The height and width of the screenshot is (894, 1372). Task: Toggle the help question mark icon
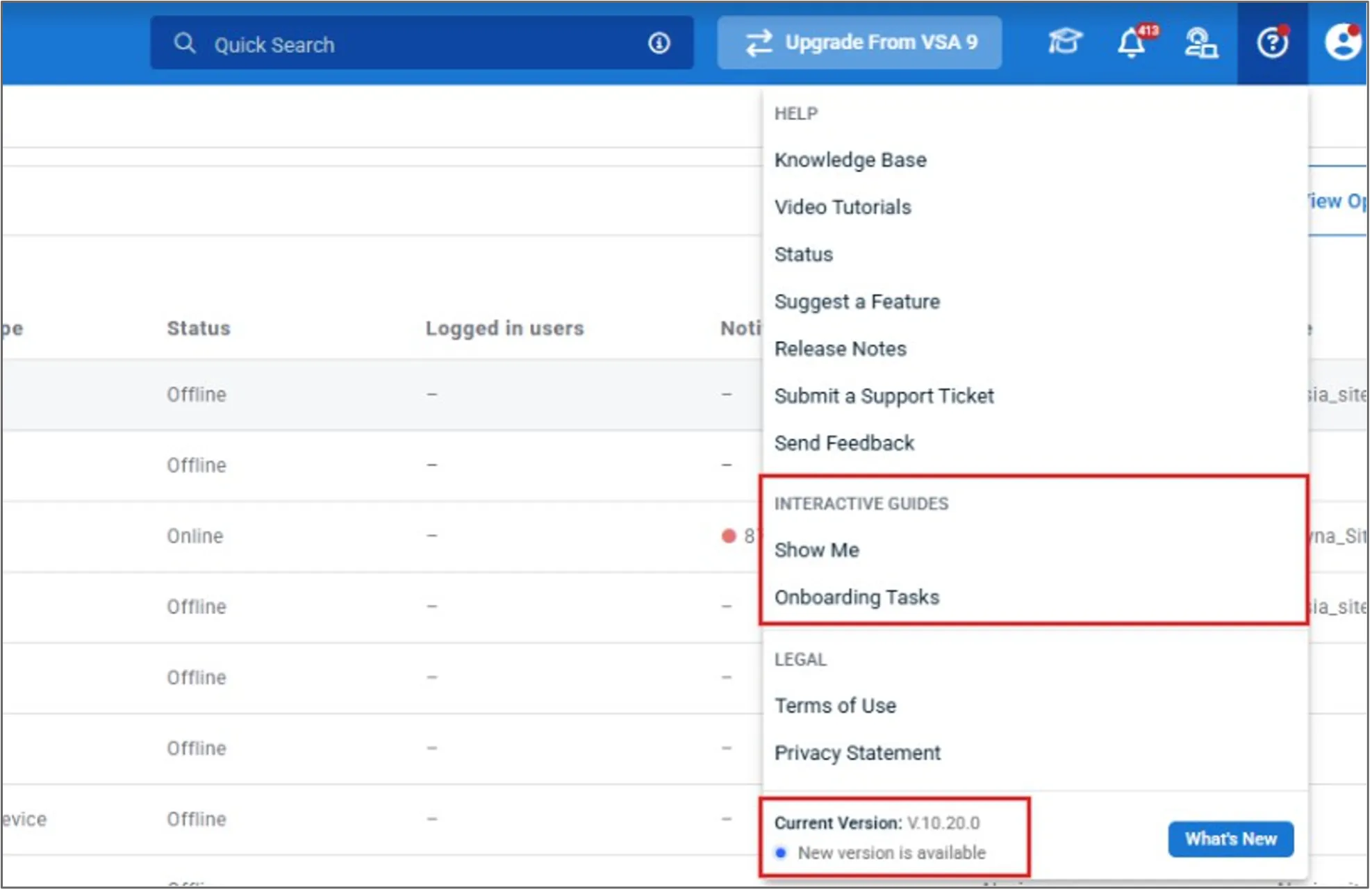[1272, 43]
